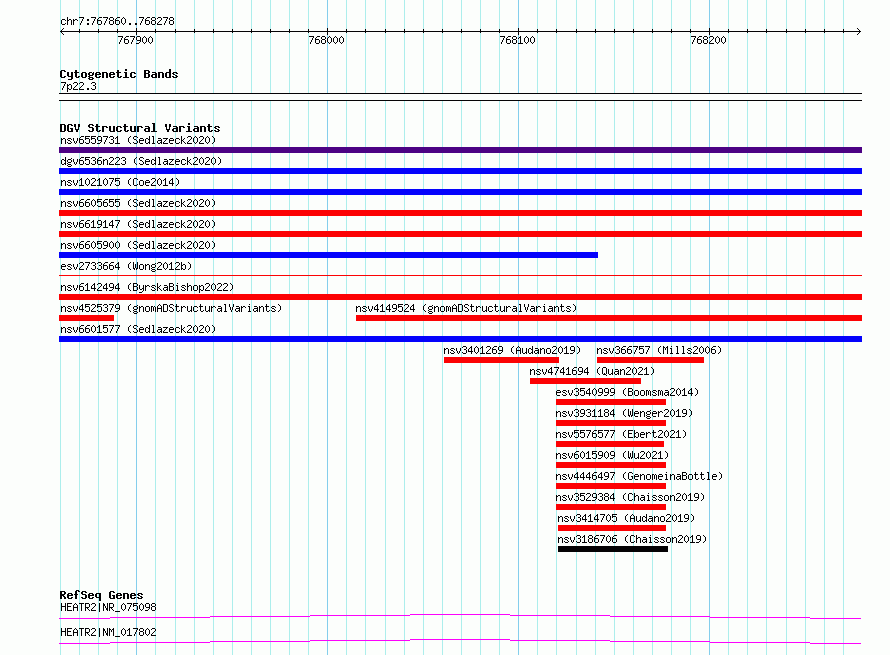Image resolution: width=890 pixels, height=655 pixels.
Task: Open the nsv1021075 (Coe2014) variant label
Action: click(120, 182)
